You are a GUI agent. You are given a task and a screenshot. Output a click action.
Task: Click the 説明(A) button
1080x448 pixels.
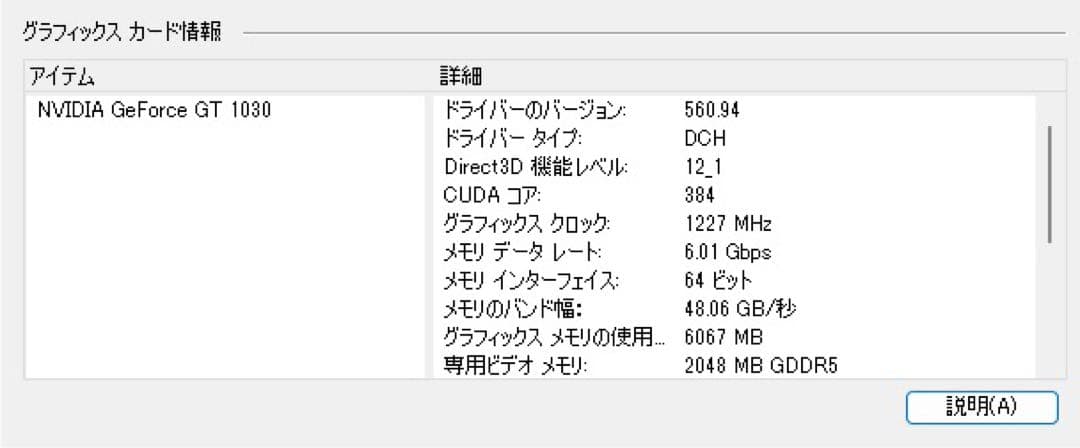(x=982, y=407)
